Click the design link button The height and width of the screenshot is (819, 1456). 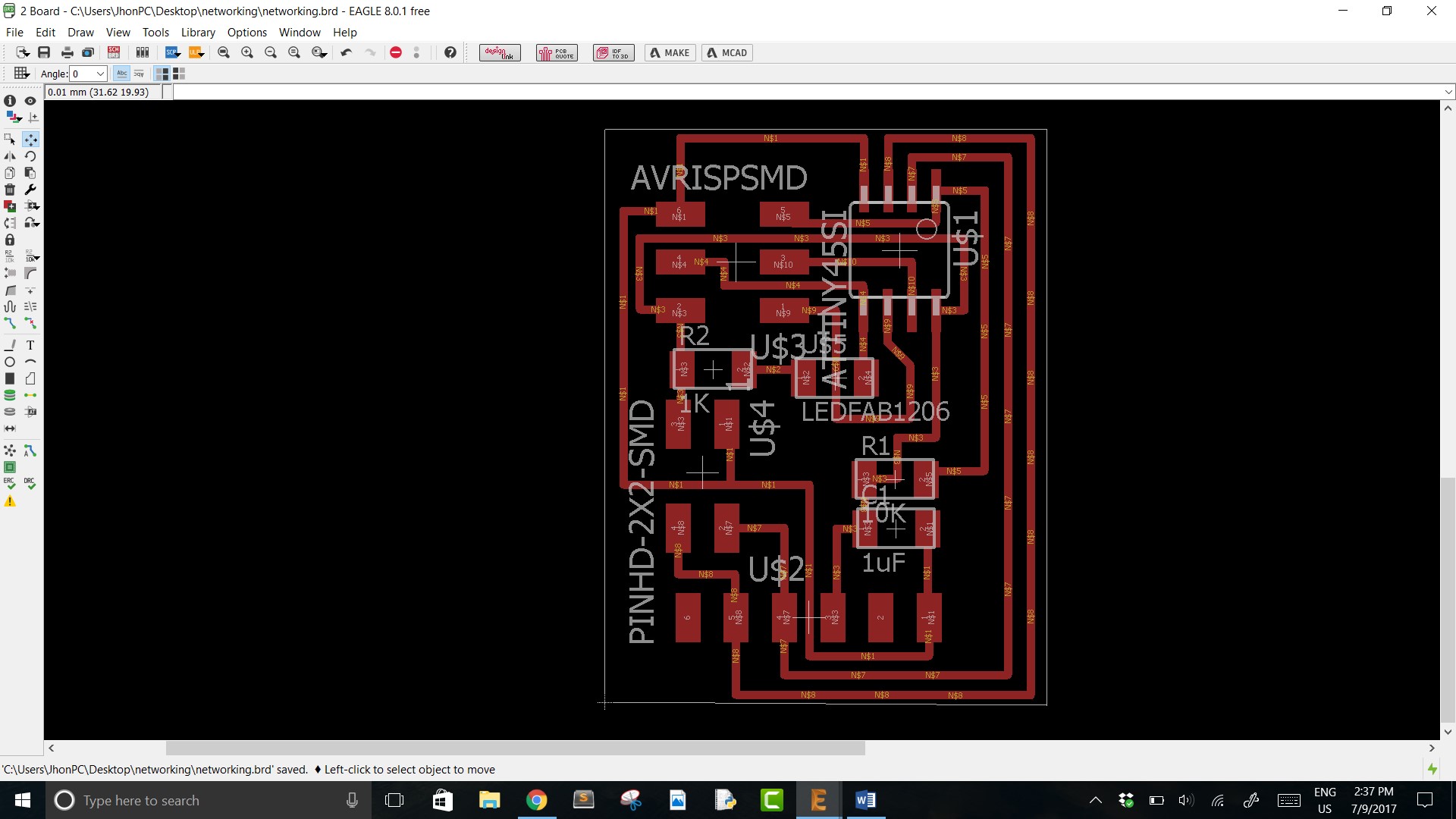500,52
